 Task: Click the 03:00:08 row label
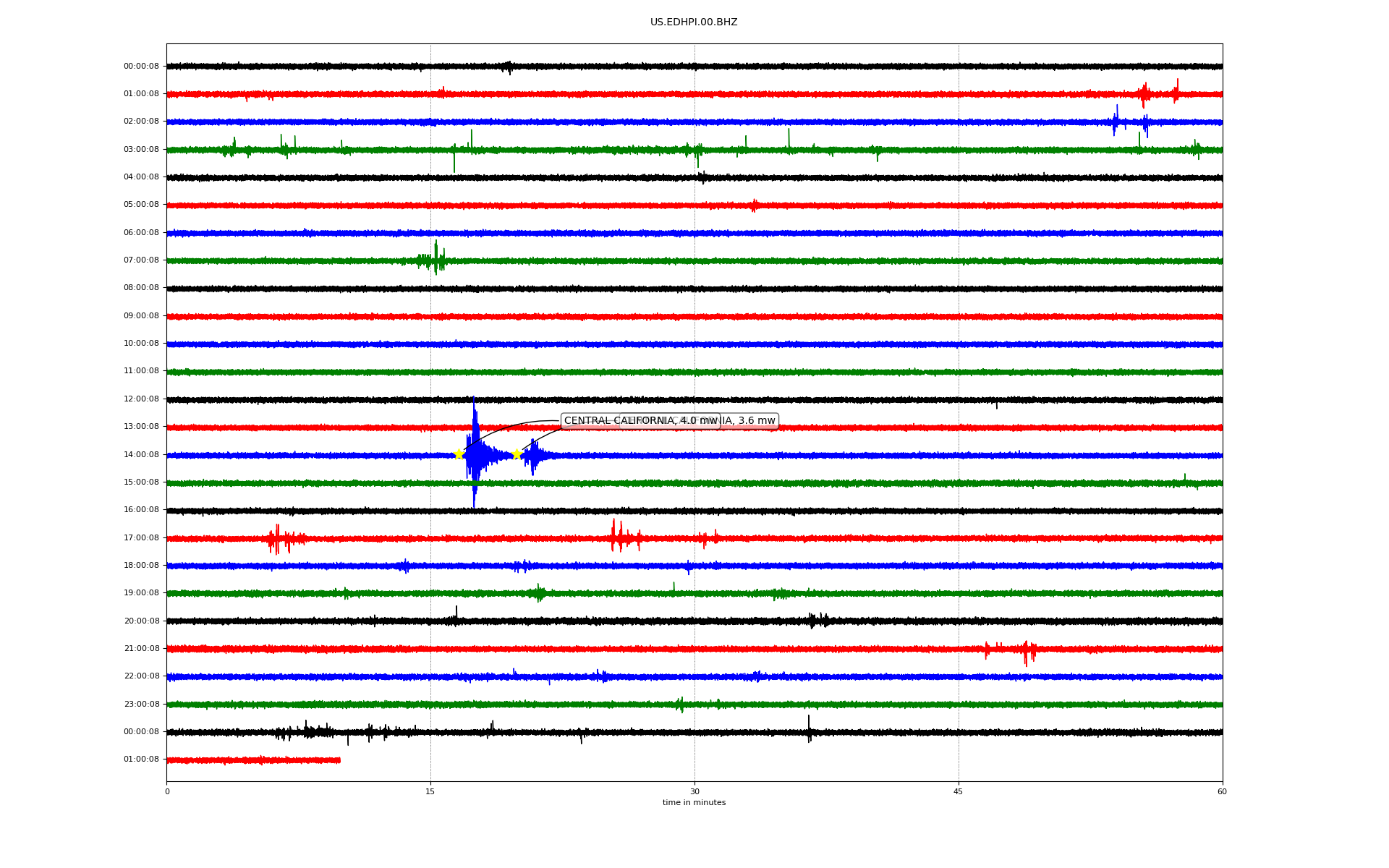click(x=141, y=149)
